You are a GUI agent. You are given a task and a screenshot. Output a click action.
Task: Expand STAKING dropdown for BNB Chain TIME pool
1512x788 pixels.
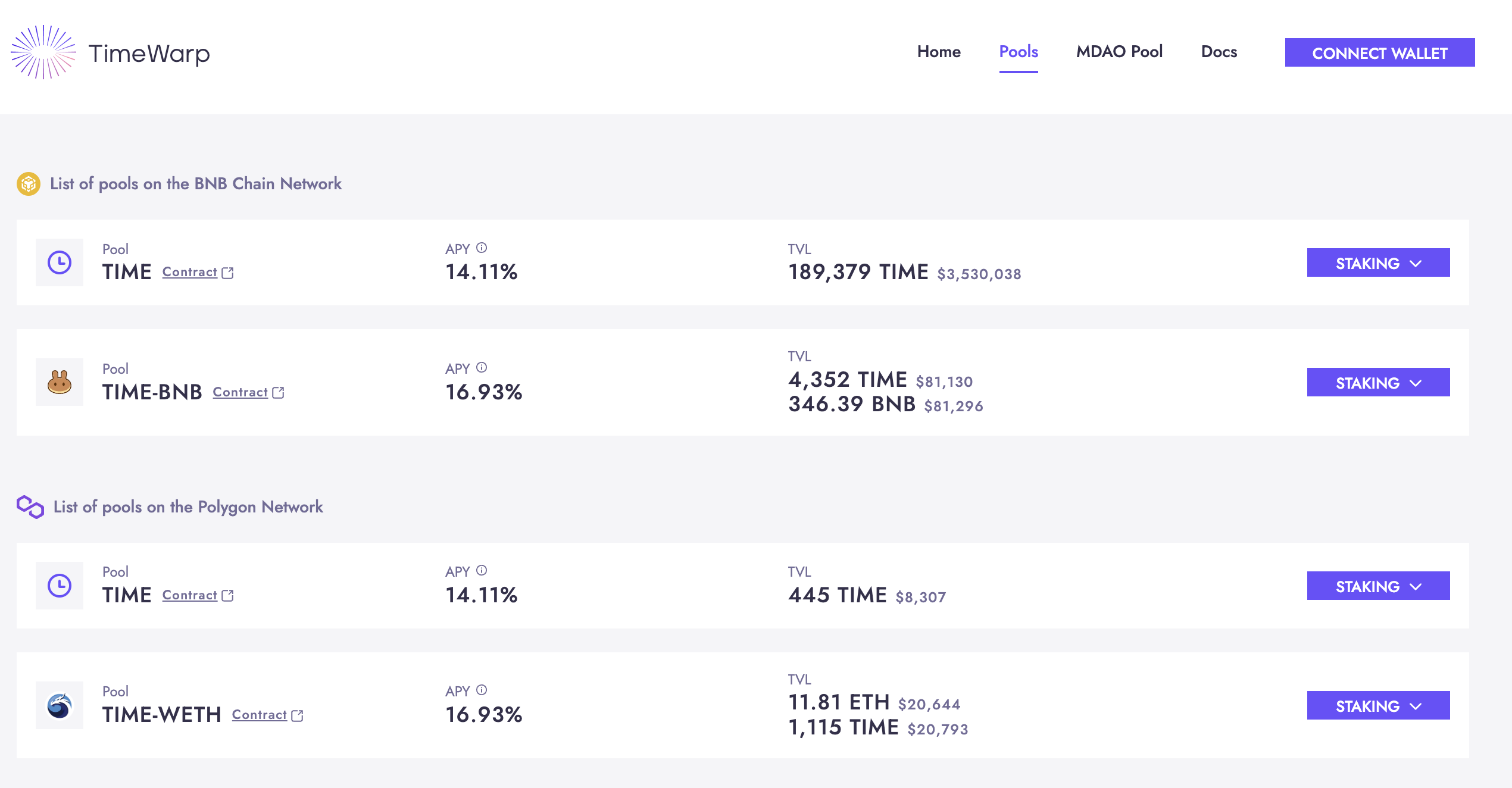[x=1378, y=262]
